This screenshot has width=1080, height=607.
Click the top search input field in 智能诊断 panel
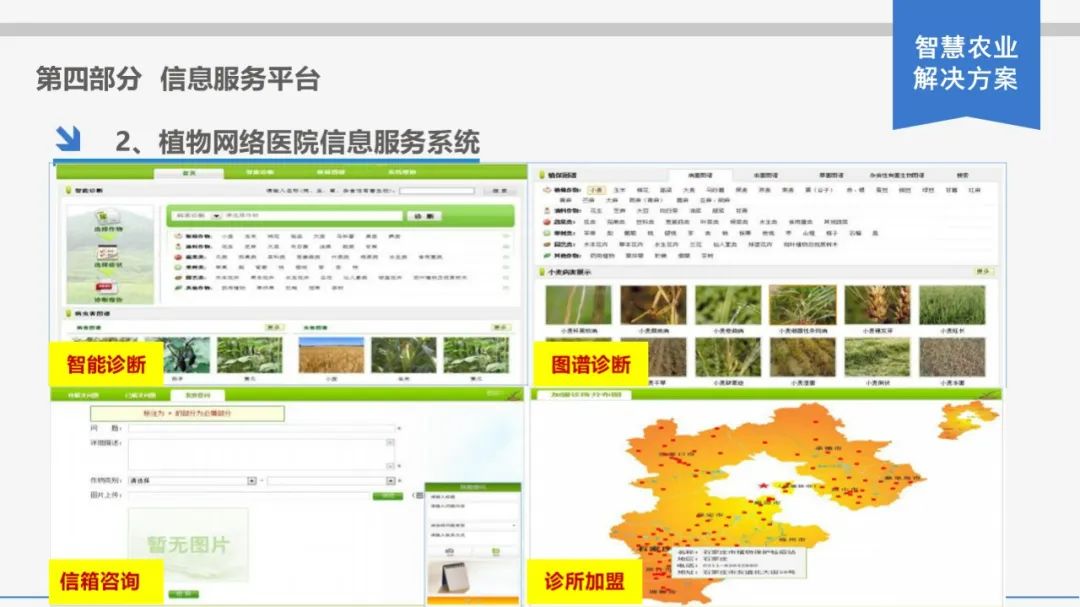437,191
